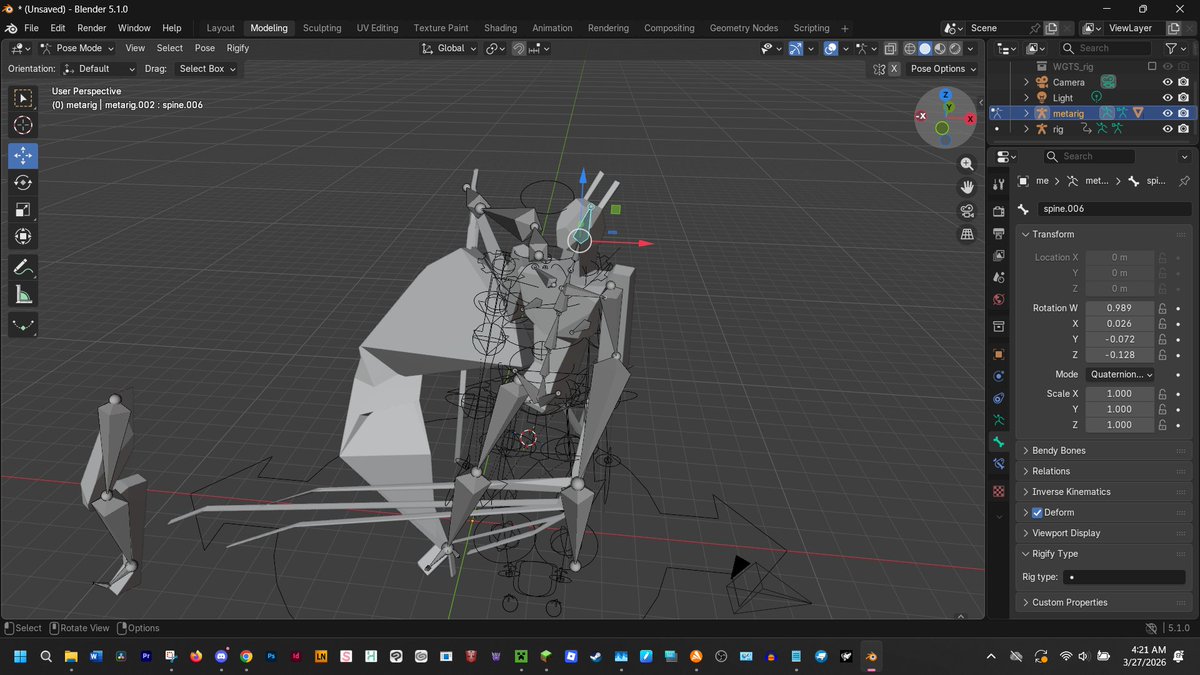The image size is (1200, 675).
Task: Open the Object Data armature properties tab
Action: pos(998,420)
